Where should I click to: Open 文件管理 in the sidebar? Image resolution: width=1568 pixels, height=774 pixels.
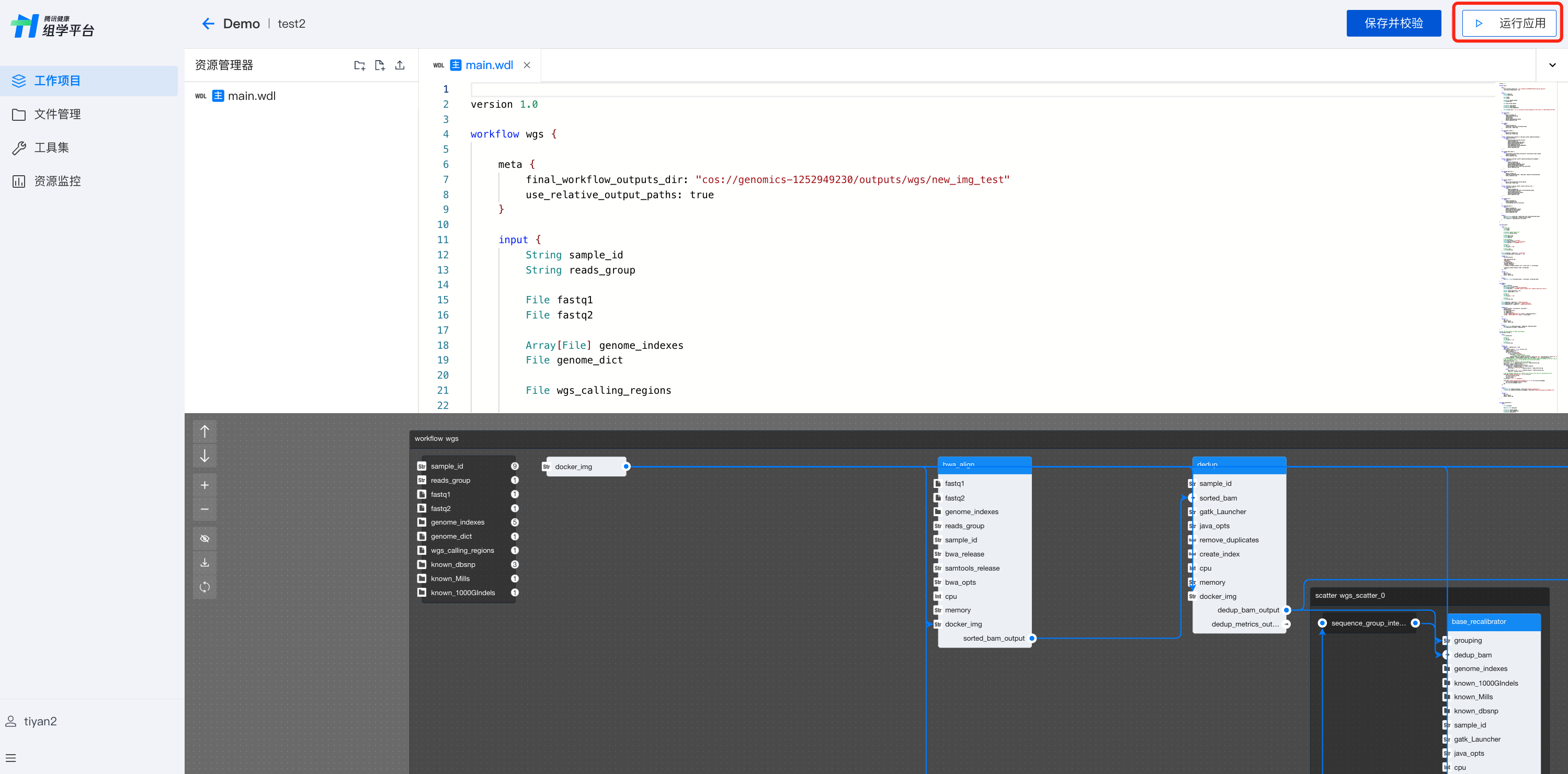[57, 115]
